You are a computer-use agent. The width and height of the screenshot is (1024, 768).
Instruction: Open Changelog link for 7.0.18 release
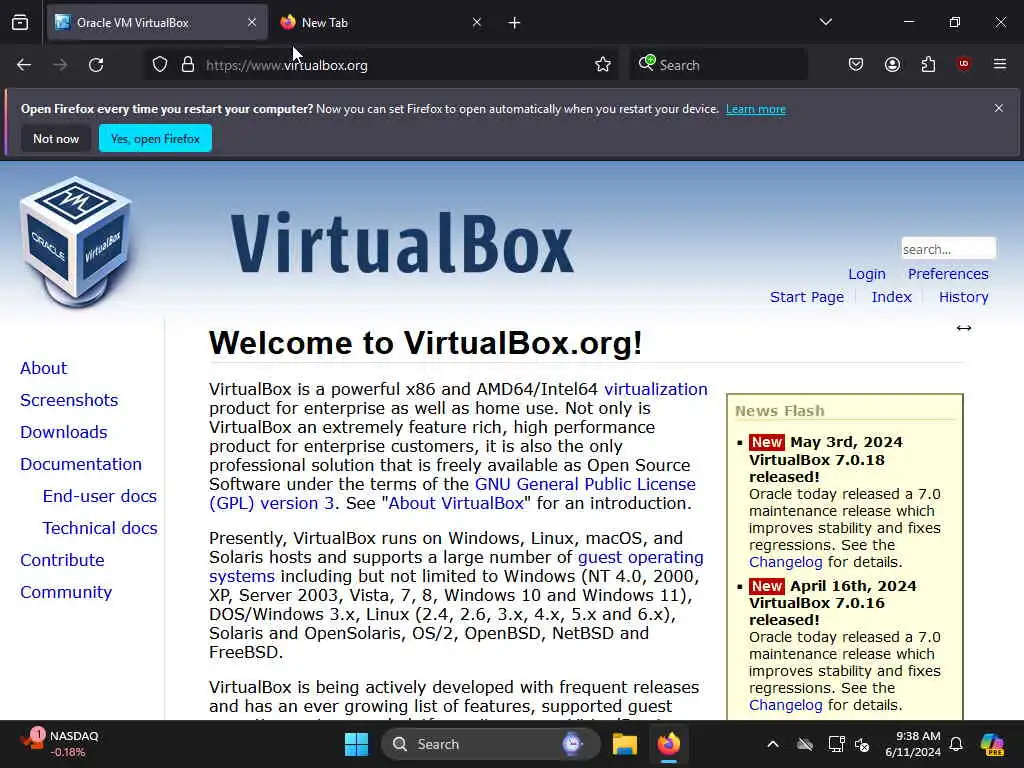coord(786,562)
